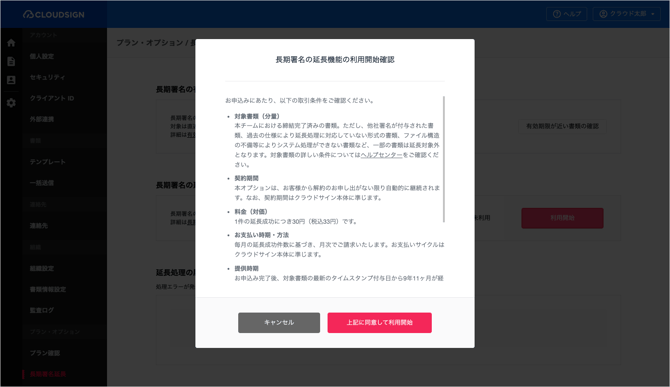Image resolution: width=670 pixels, height=387 pixels.
Task: Click the dialog title 長期署名の延長機能の利用開始確認
Action: 335,60
